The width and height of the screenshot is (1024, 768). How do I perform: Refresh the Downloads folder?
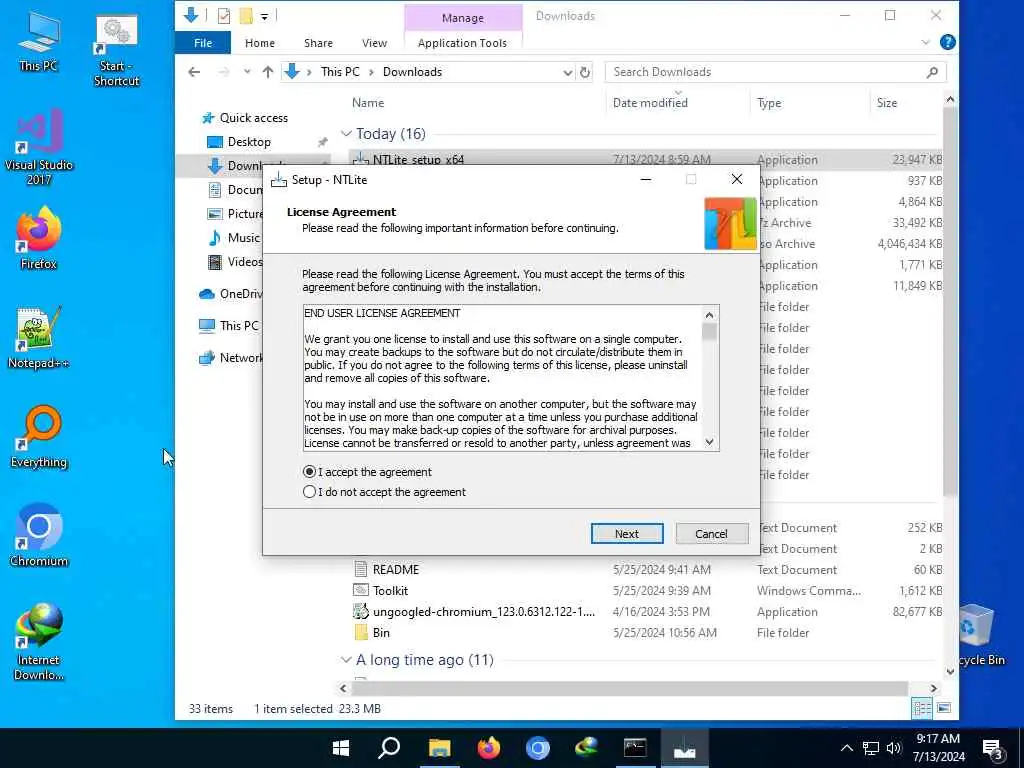[x=585, y=72]
